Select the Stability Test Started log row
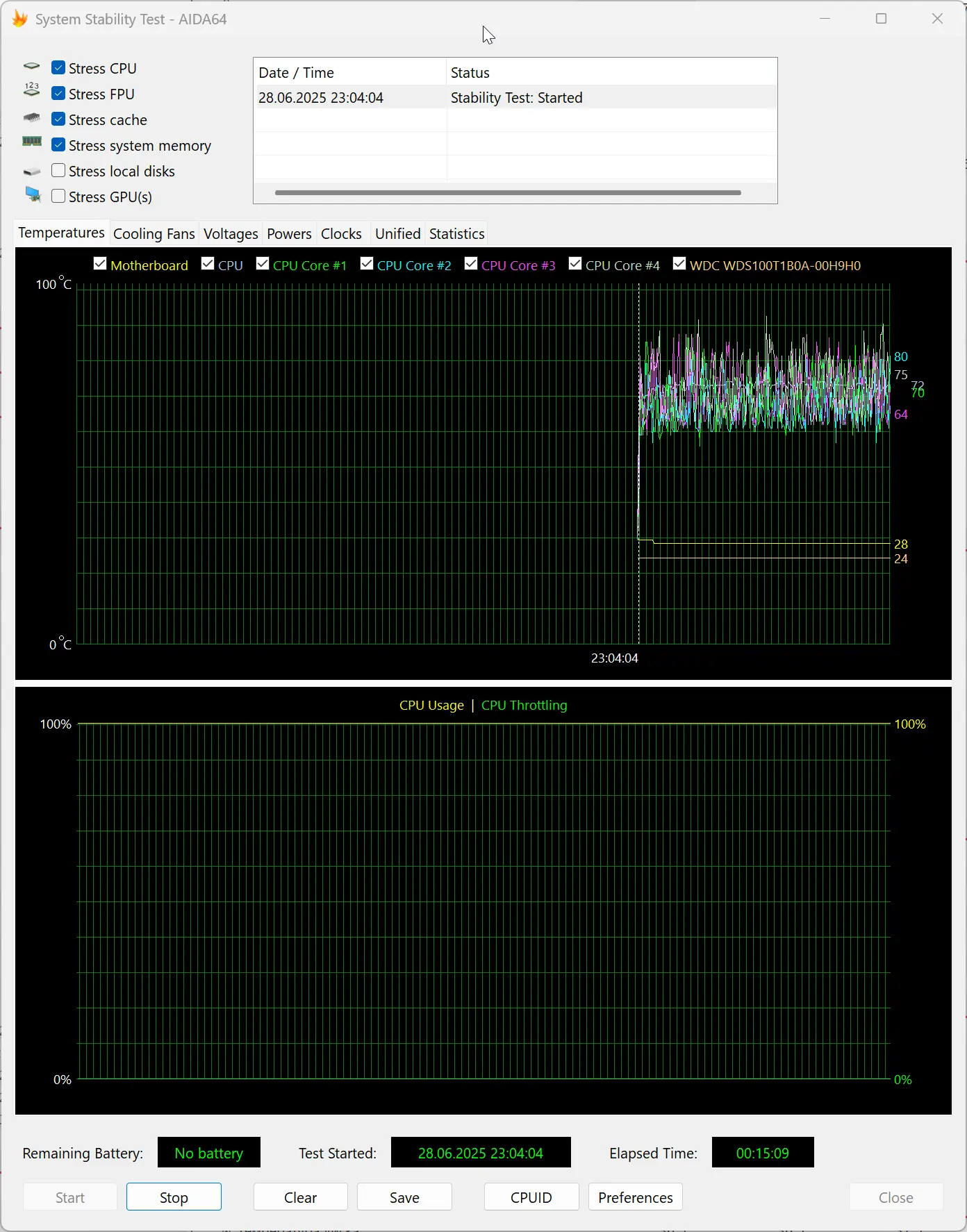This screenshot has width=967, height=1232. pyautogui.click(x=515, y=98)
